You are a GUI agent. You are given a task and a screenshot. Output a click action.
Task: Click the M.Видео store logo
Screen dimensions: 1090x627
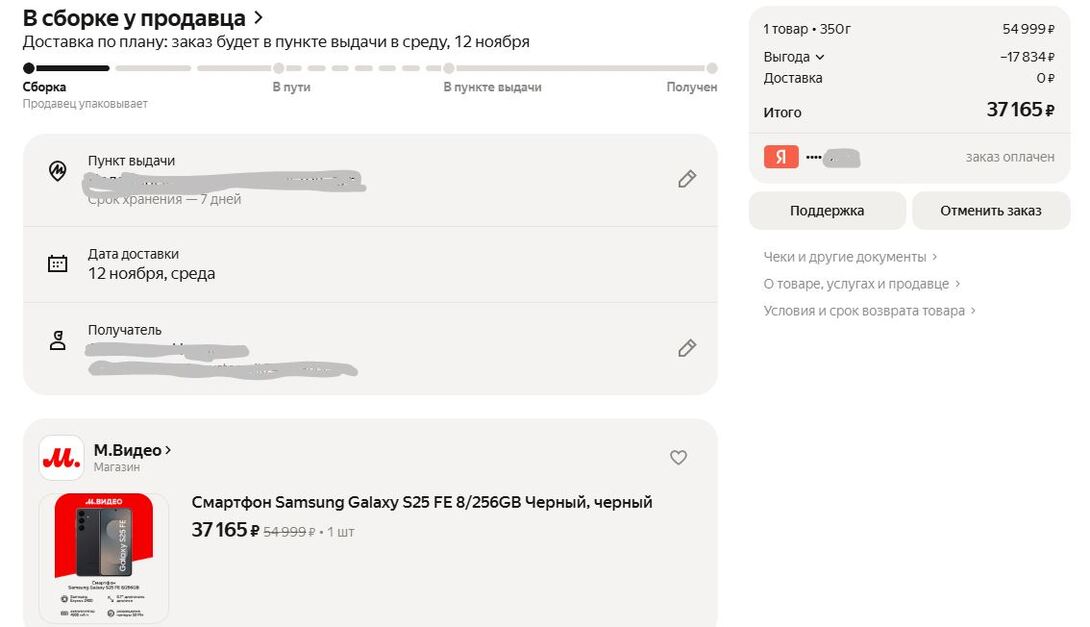pyautogui.click(x=61, y=458)
